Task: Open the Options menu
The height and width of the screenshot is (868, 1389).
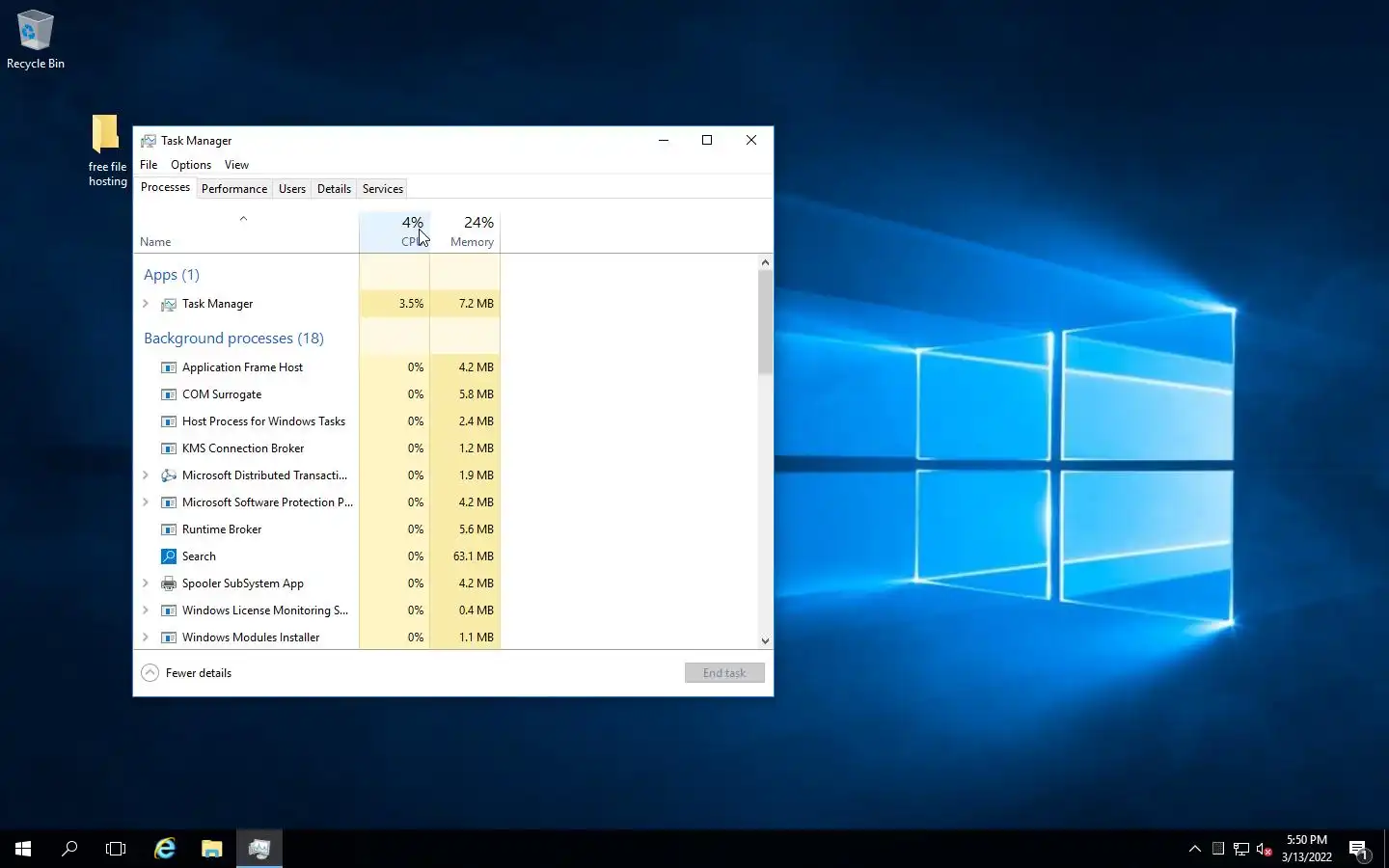Action: [x=191, y=165]
